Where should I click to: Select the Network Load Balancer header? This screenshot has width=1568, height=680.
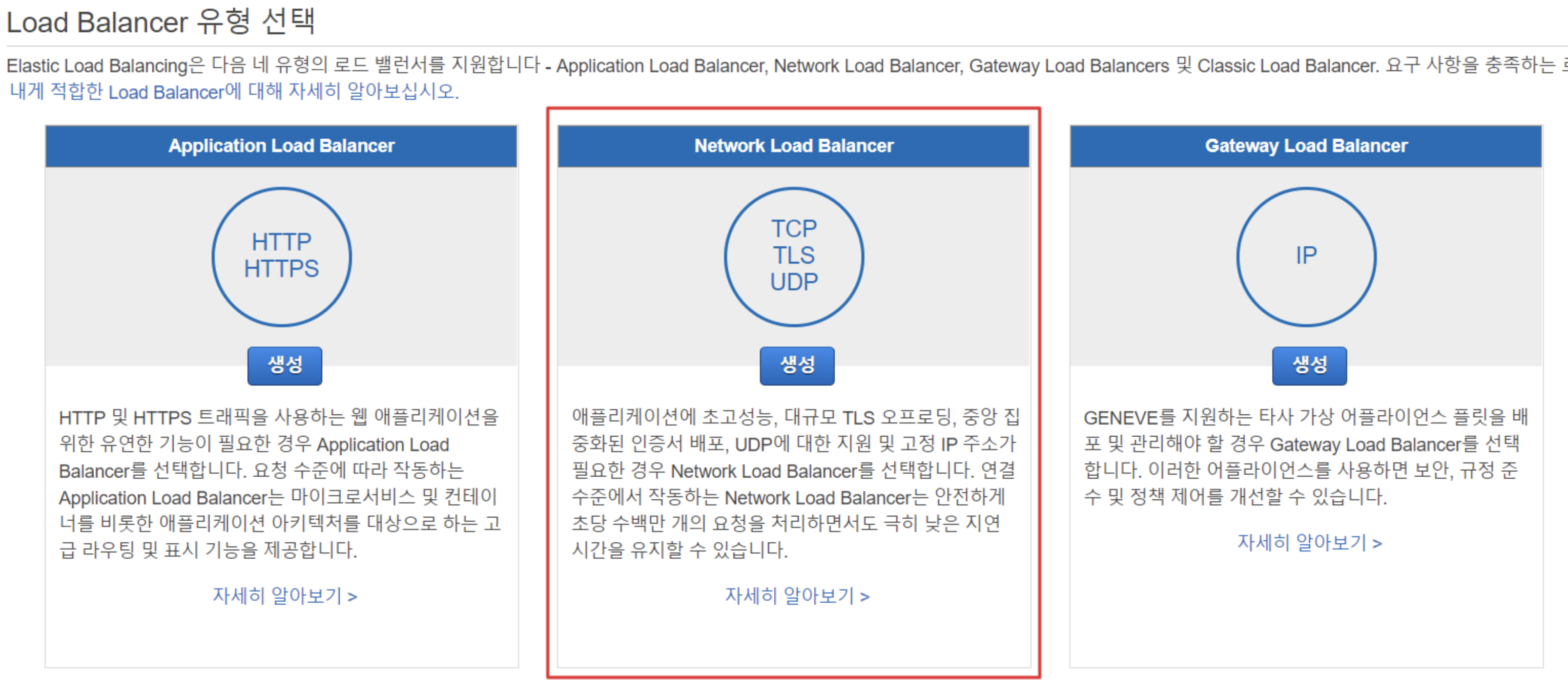(794, 146)
